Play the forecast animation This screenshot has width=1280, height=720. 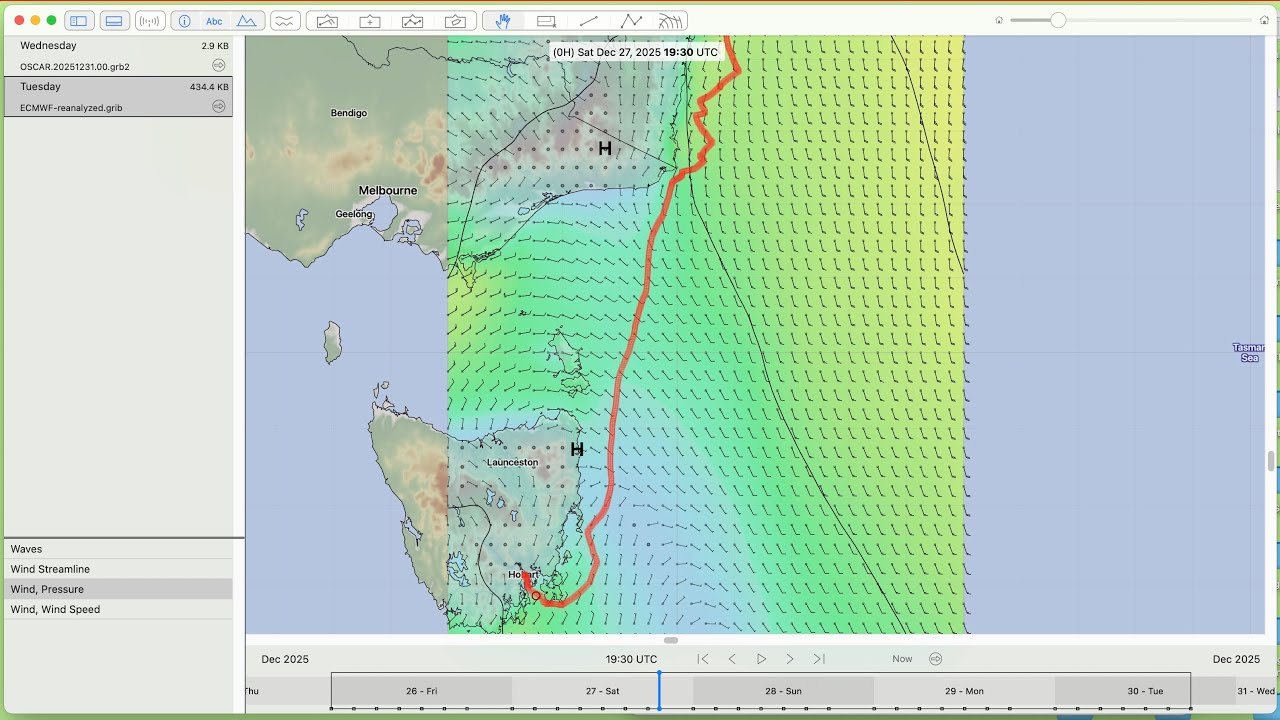(x=761, y=659)
